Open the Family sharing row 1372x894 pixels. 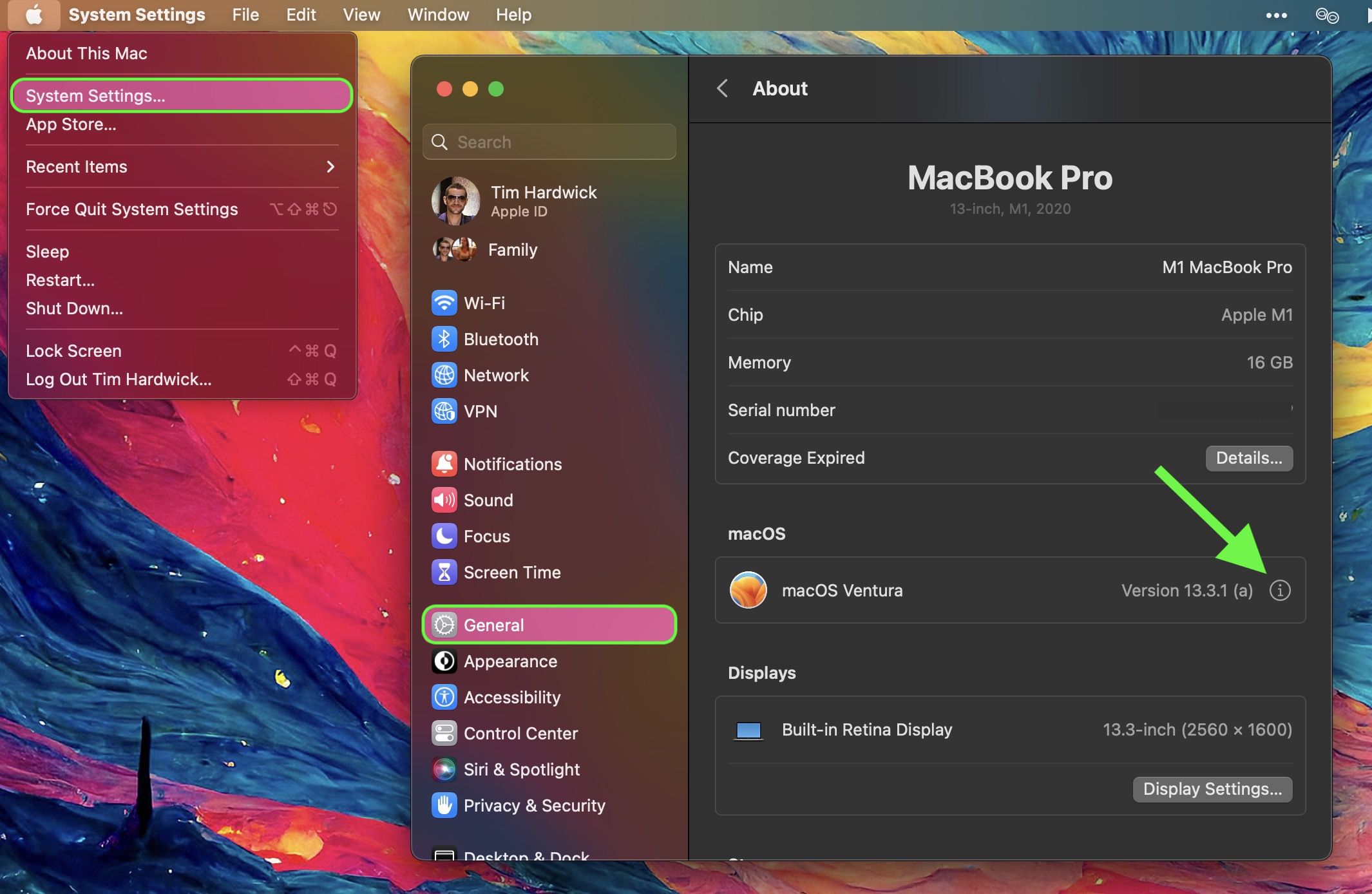(549, 250)
